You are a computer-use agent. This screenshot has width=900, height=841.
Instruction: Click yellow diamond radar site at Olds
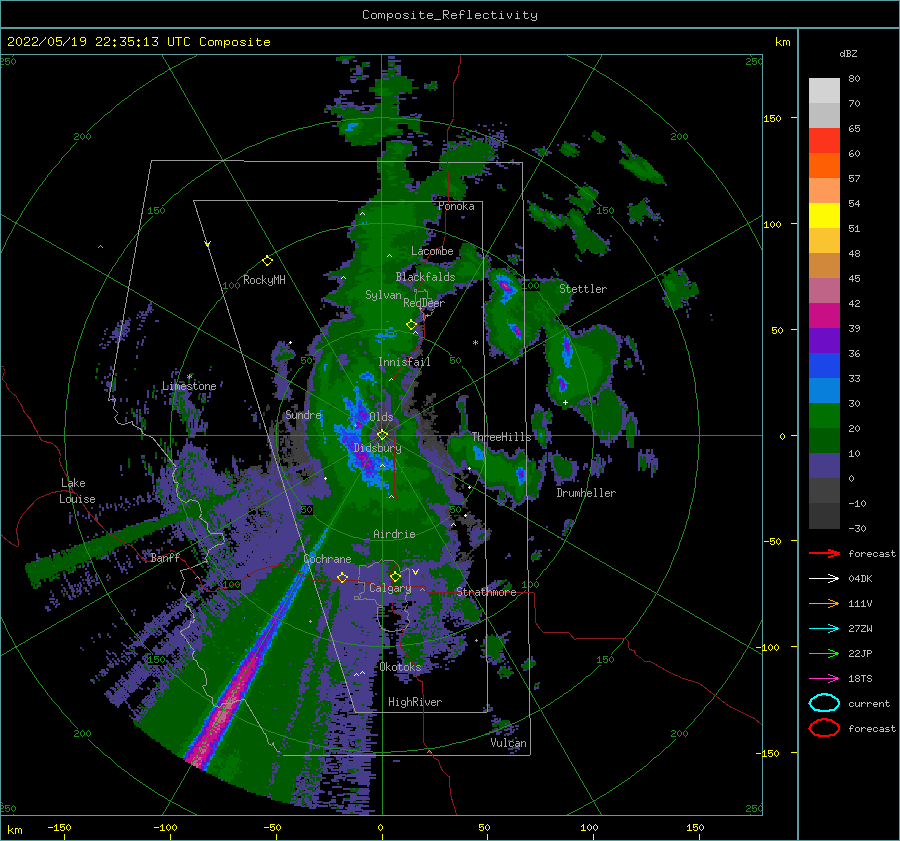382,435
